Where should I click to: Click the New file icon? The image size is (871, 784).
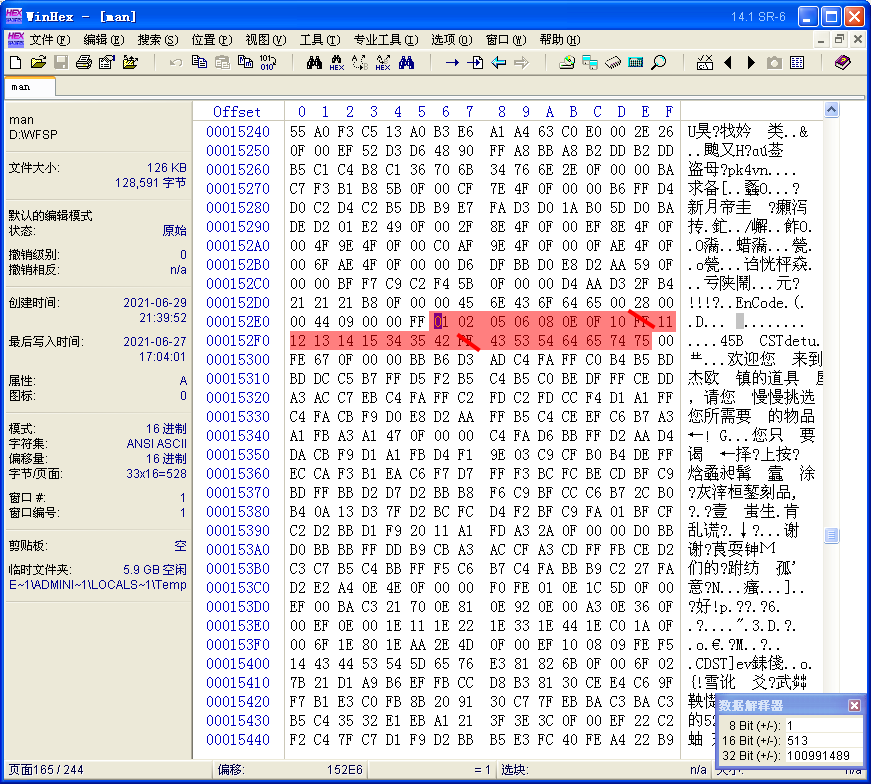click(15, 63)
